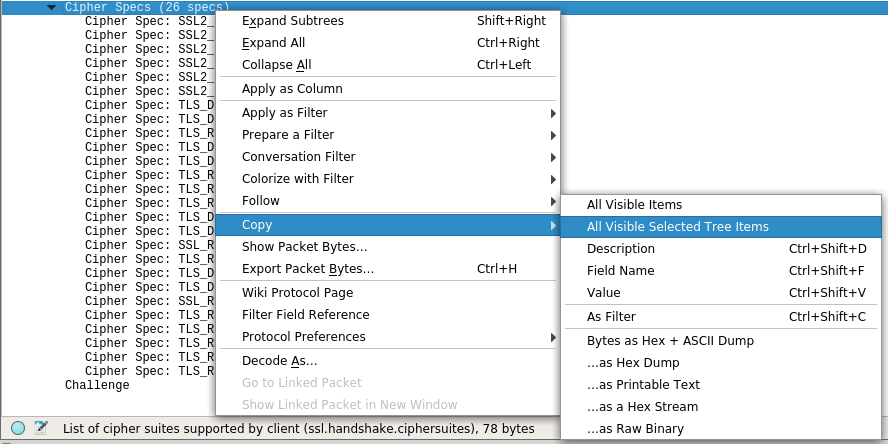Image resolution: width=888 pixels, height=444 pixels.
Task: Open the Apply as Filter submenu arrow
Action: [553, 113]
